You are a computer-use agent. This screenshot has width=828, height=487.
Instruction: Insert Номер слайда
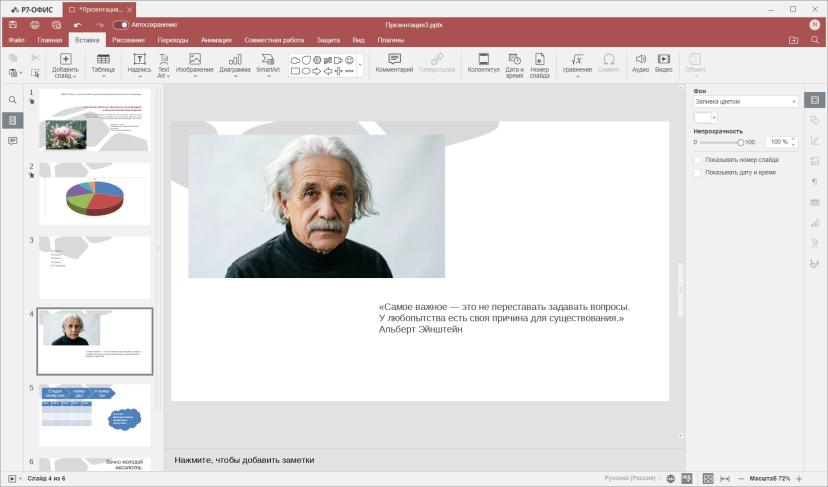coord(539,65)
